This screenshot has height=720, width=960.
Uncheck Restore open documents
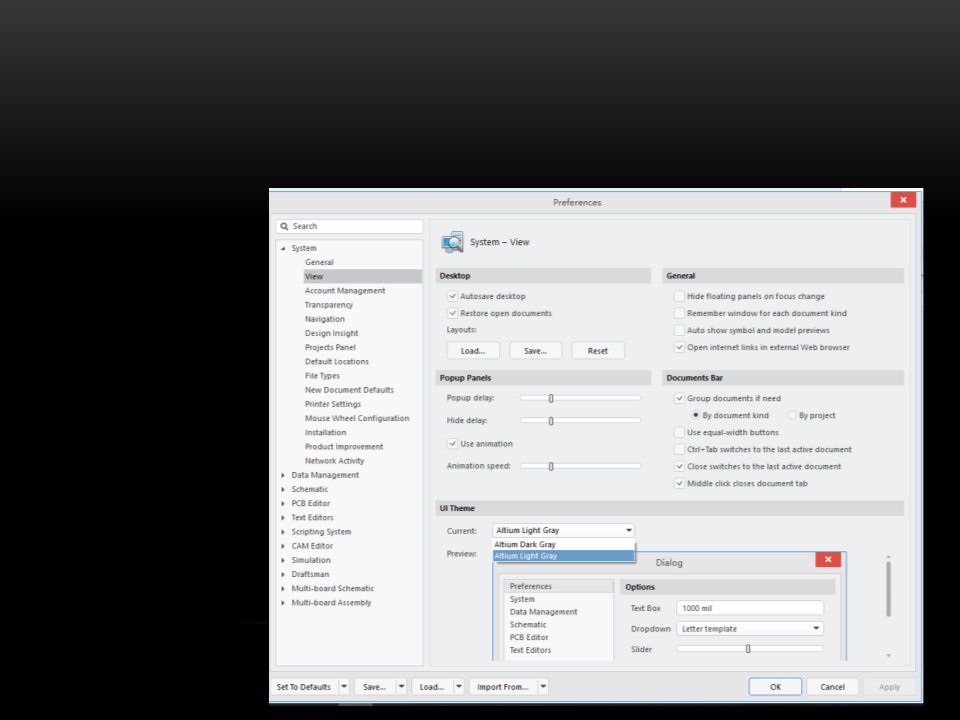[452, 313]
